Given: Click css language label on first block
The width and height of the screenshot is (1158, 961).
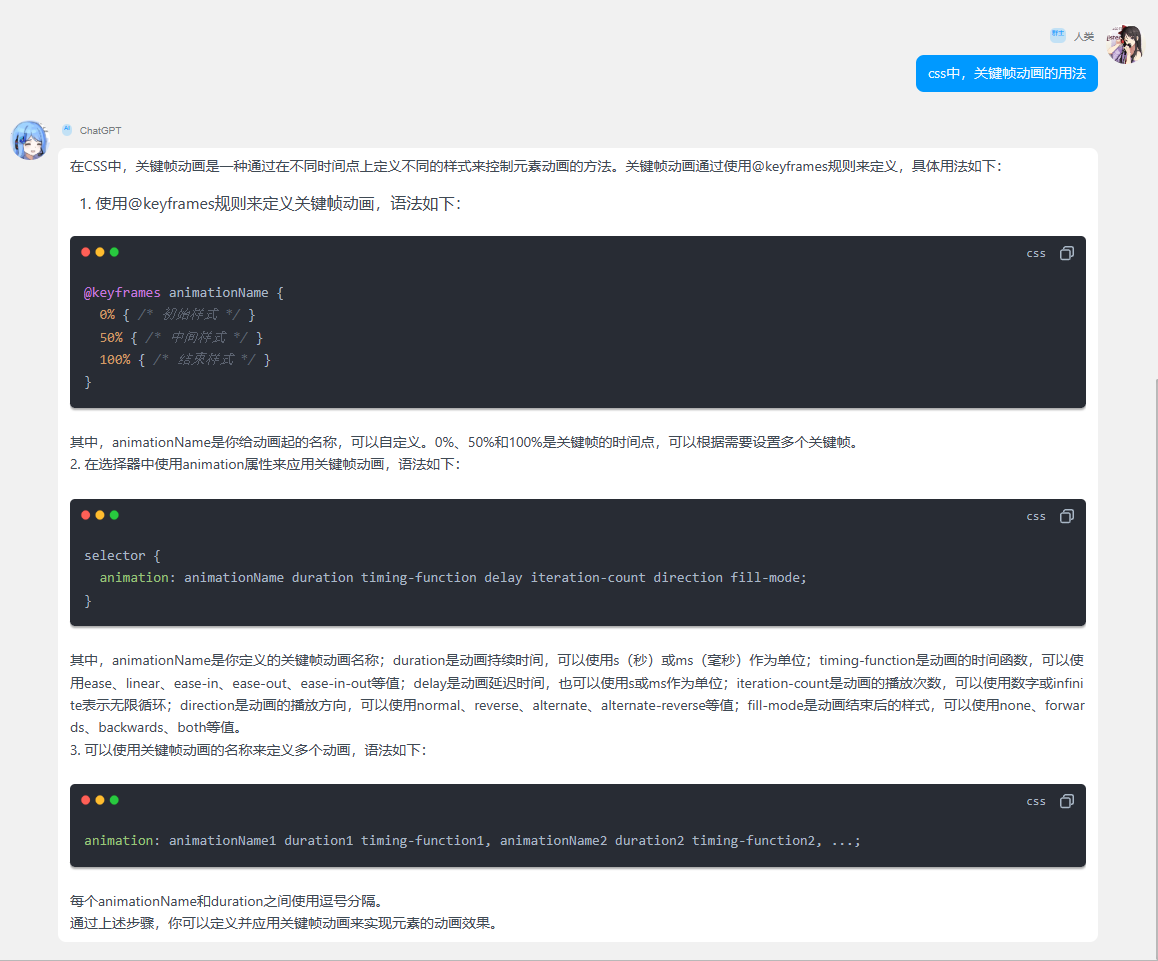Looking at the screenshot, I should [x=1036, y=254].
